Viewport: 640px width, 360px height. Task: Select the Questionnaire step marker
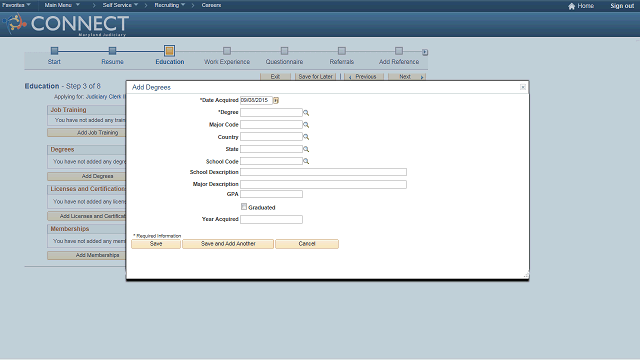[284, 51]
